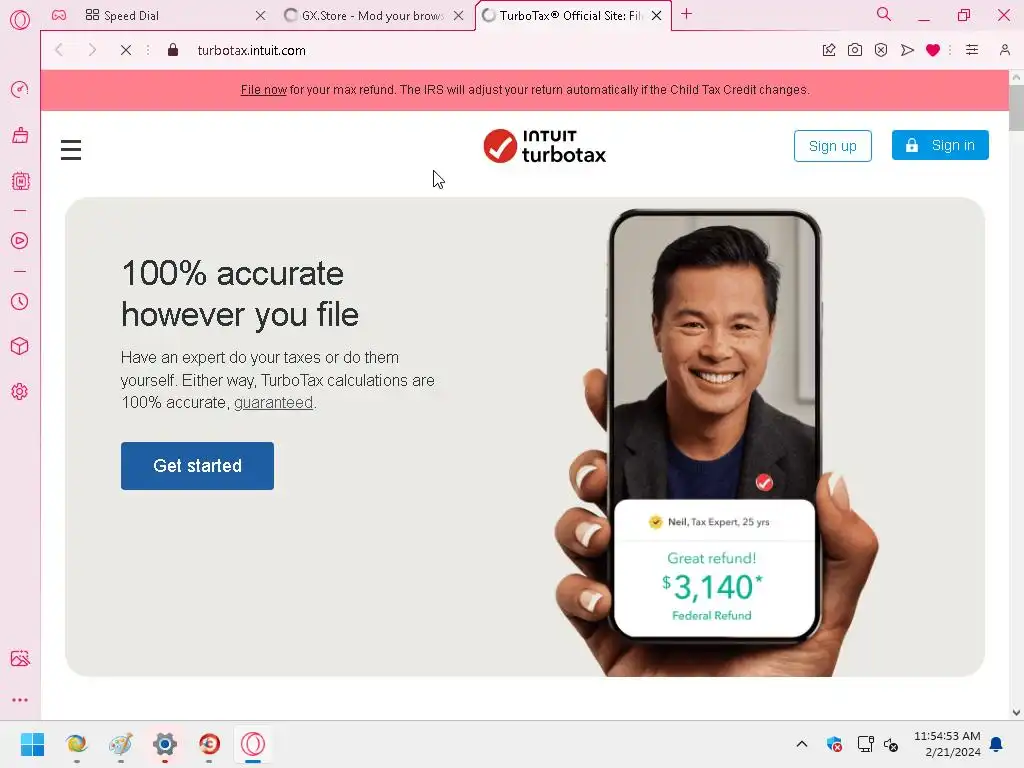Open muted volume tray icon
The width and height of the screenshot is (1024, 768).
click(x=891, y=744)
